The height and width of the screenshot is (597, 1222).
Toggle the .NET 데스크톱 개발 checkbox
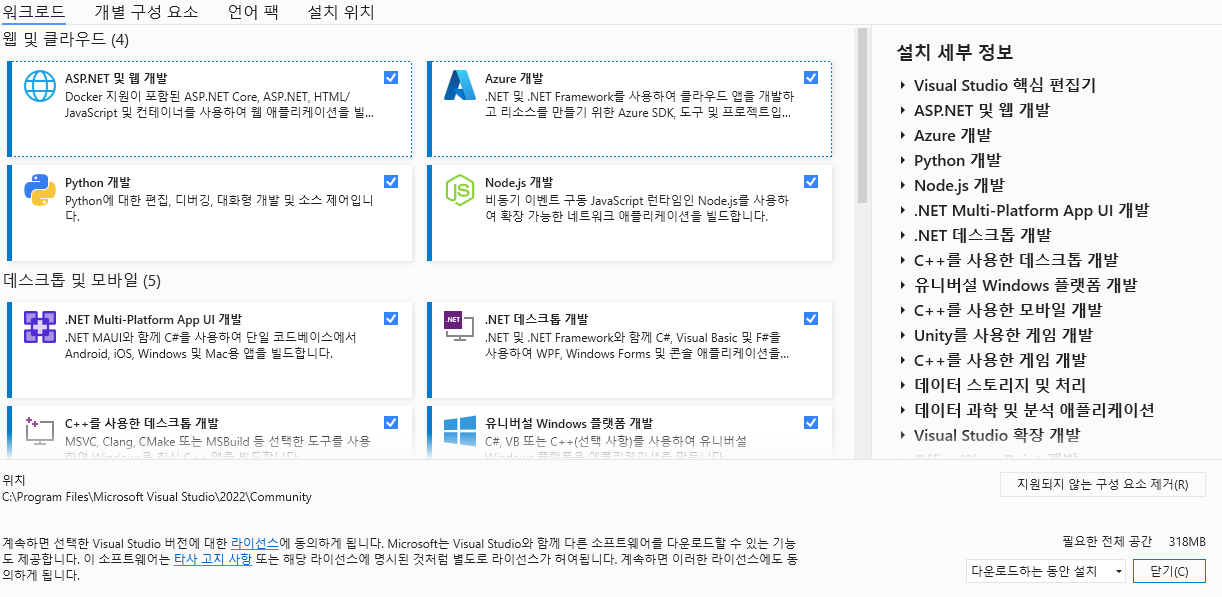pos(811,318)
